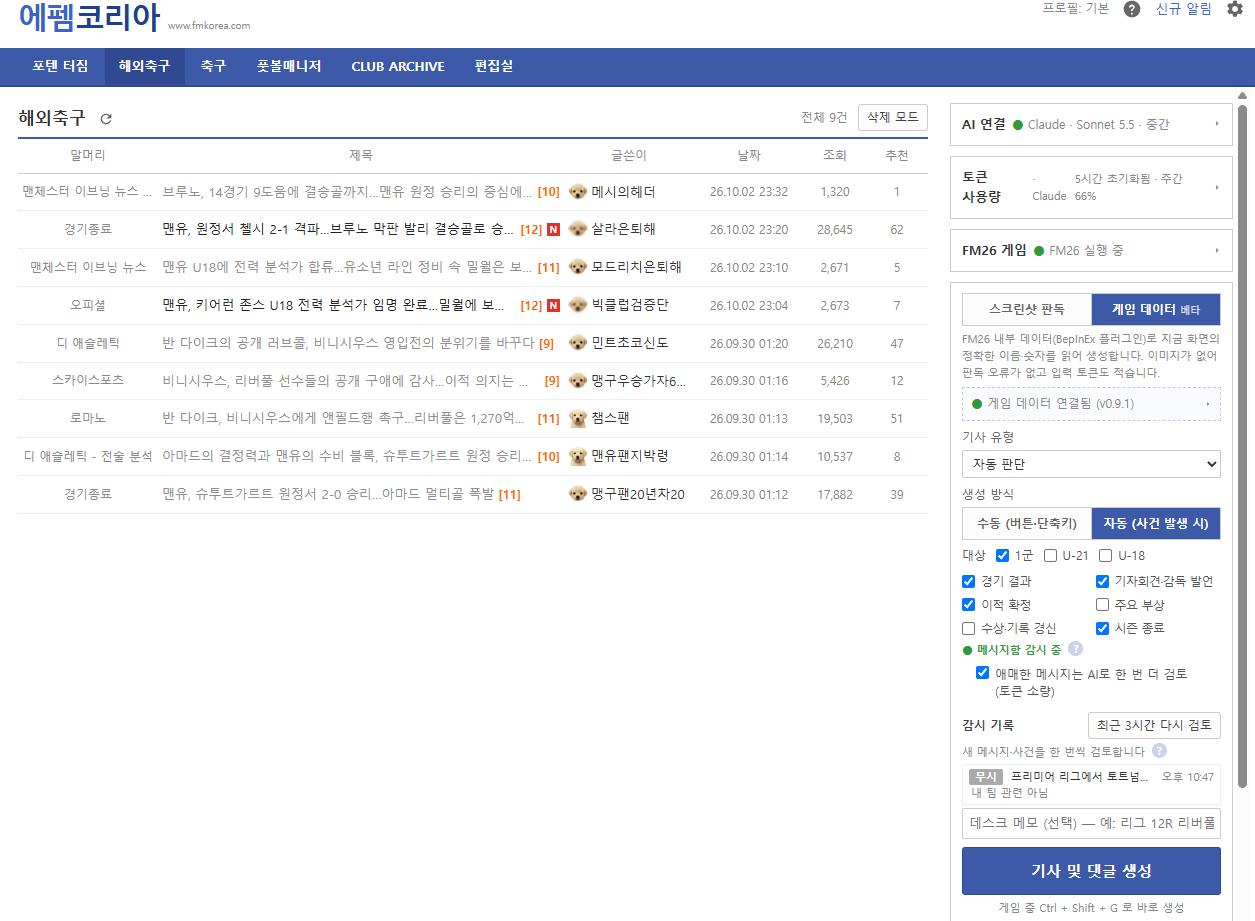Open the 포텐 터짐 menu
1255x921 pixels.
[x=60, y=67]
